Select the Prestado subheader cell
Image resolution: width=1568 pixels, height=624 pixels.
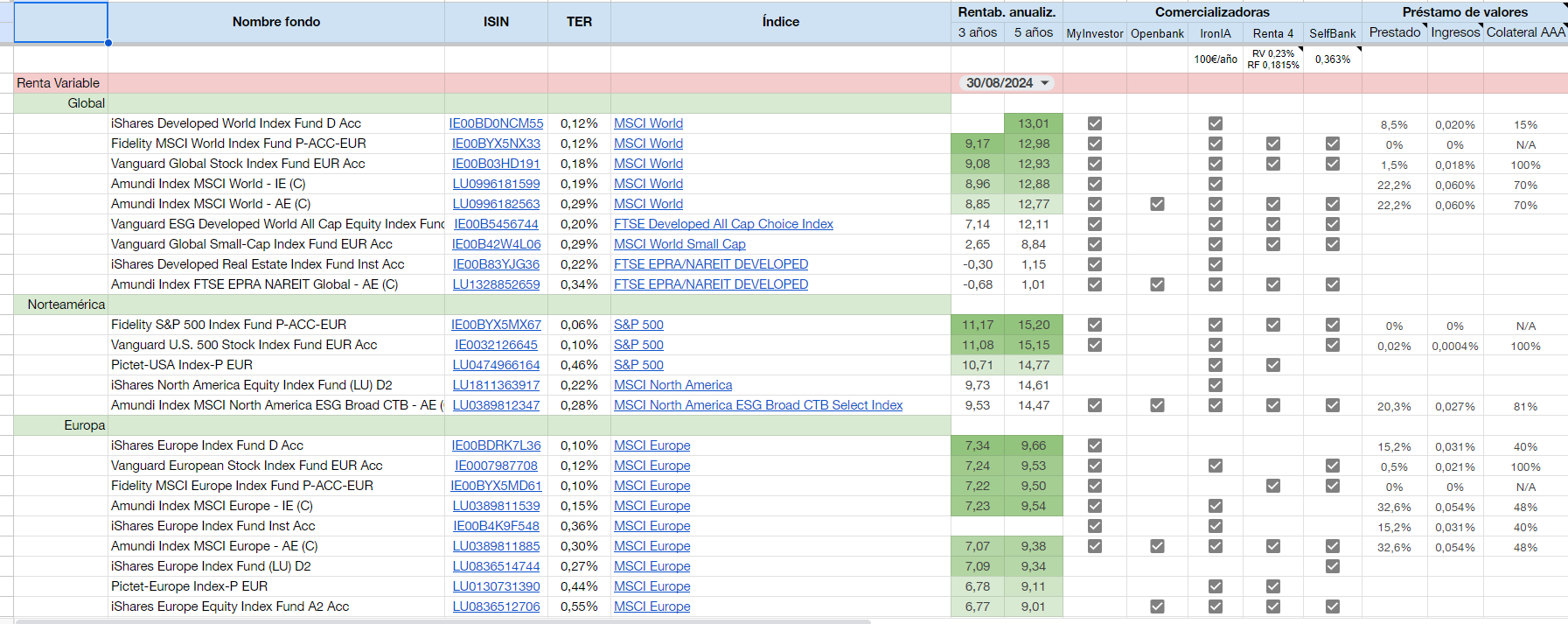click(x=1395, y=33)
